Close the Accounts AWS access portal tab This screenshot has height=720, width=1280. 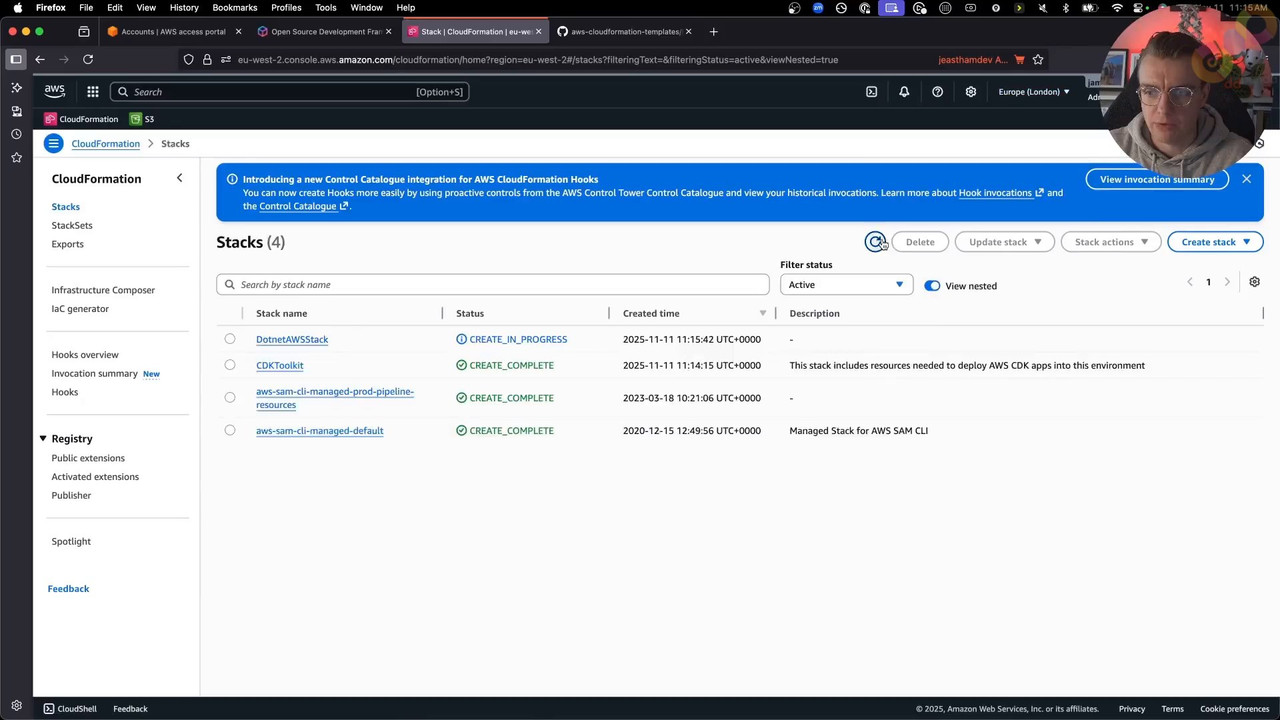point(238,32)
